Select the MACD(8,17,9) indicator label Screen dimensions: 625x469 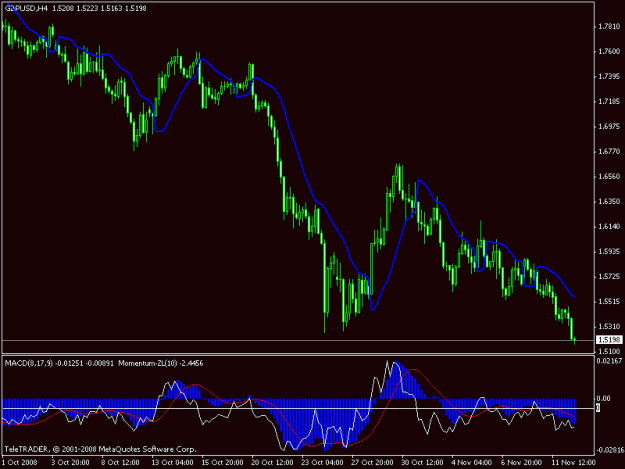pyautogui.click(x=29, y=363)
